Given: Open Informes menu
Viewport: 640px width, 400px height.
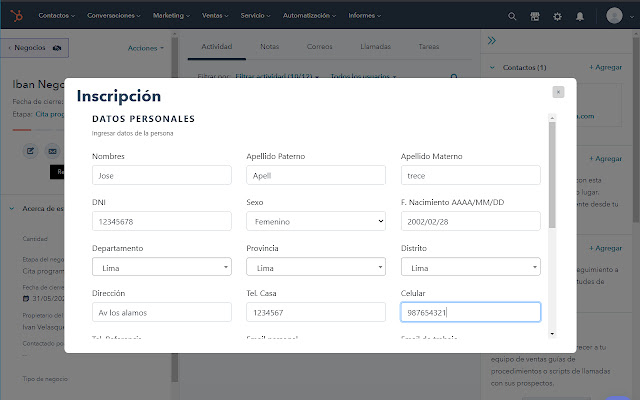Looking at the screenshot, I should click(x=364, y=16).
